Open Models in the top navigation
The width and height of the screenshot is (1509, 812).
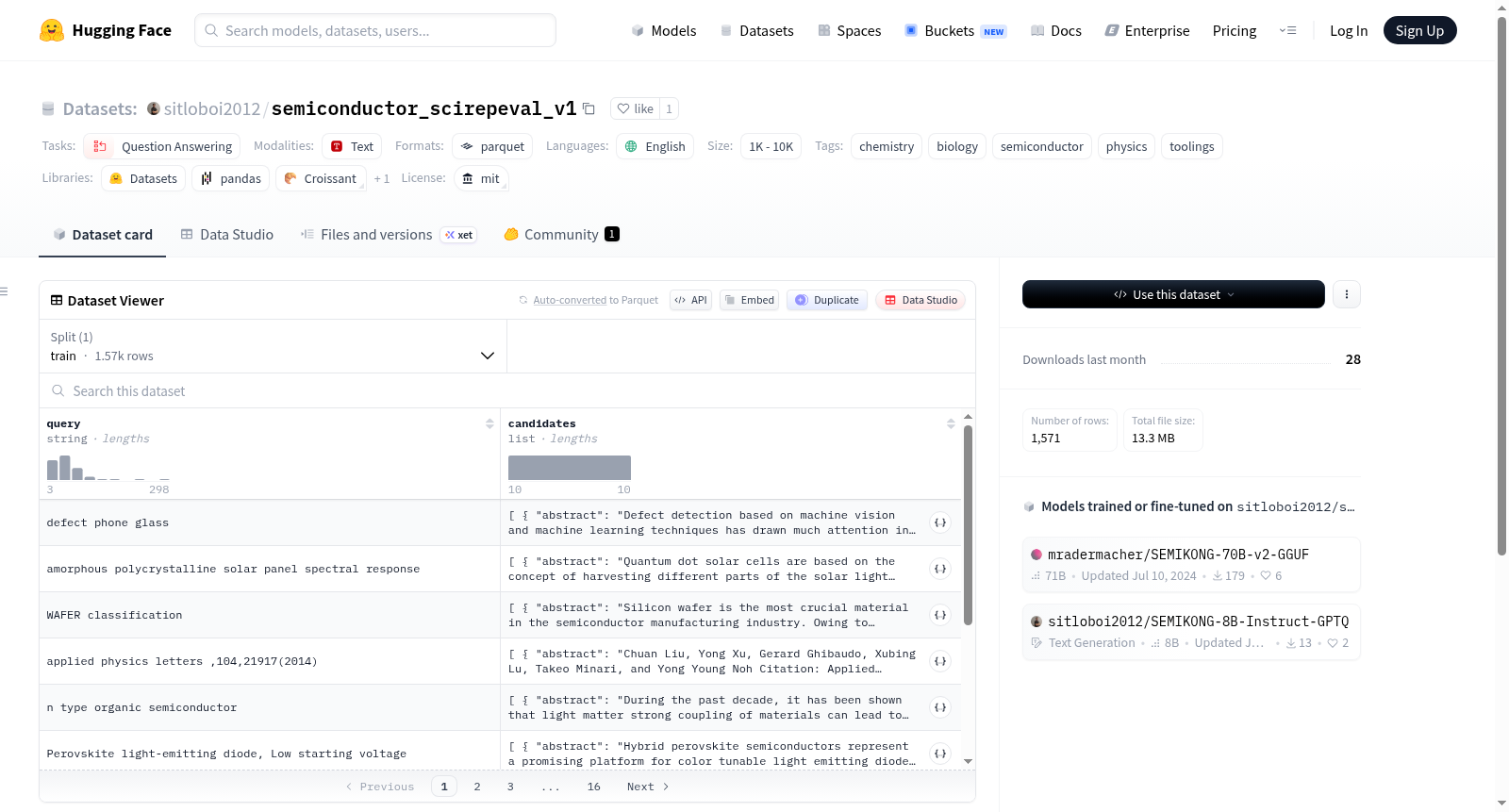(664, 30)
